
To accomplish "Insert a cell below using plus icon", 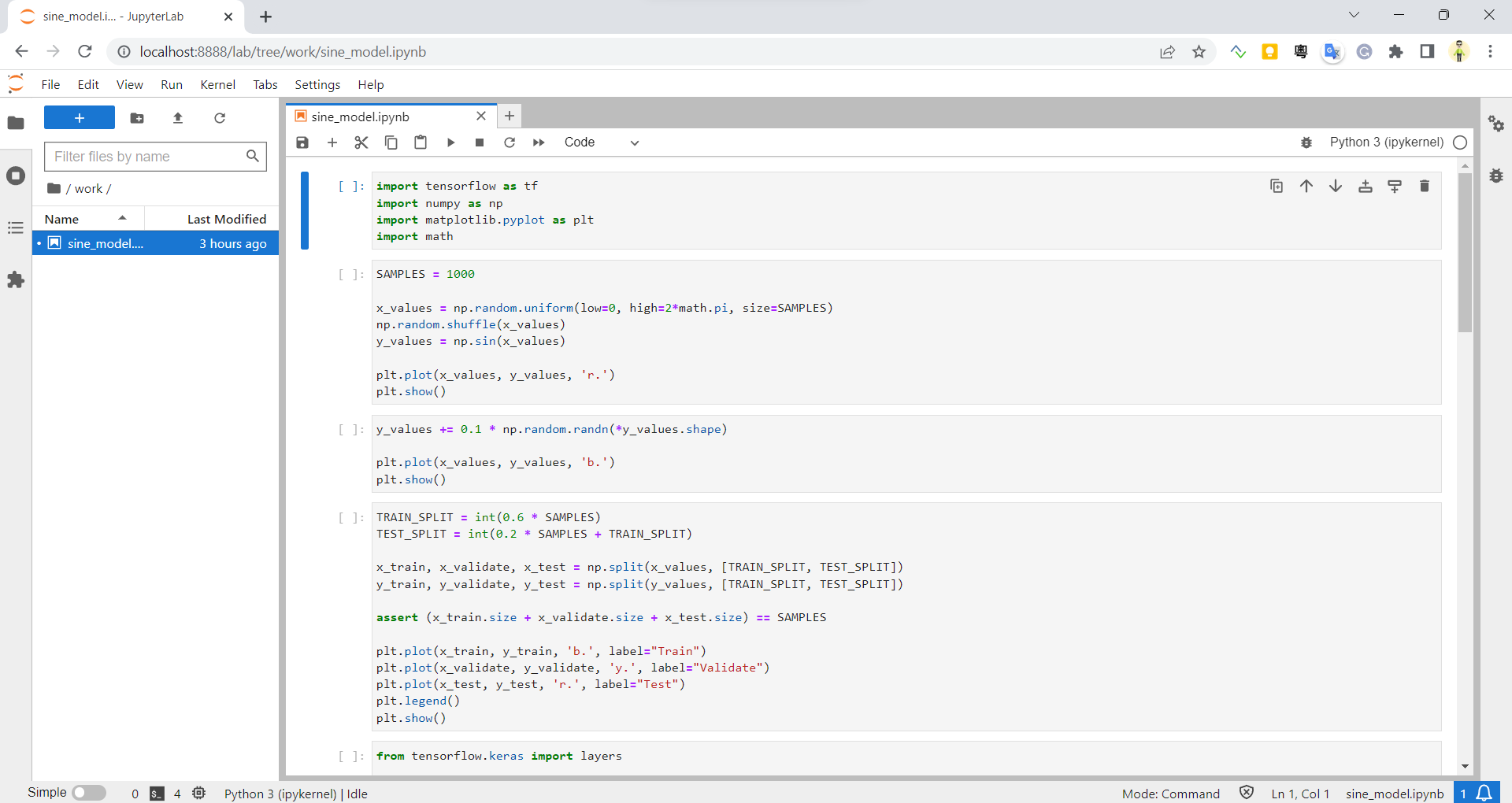I will 332,142.
